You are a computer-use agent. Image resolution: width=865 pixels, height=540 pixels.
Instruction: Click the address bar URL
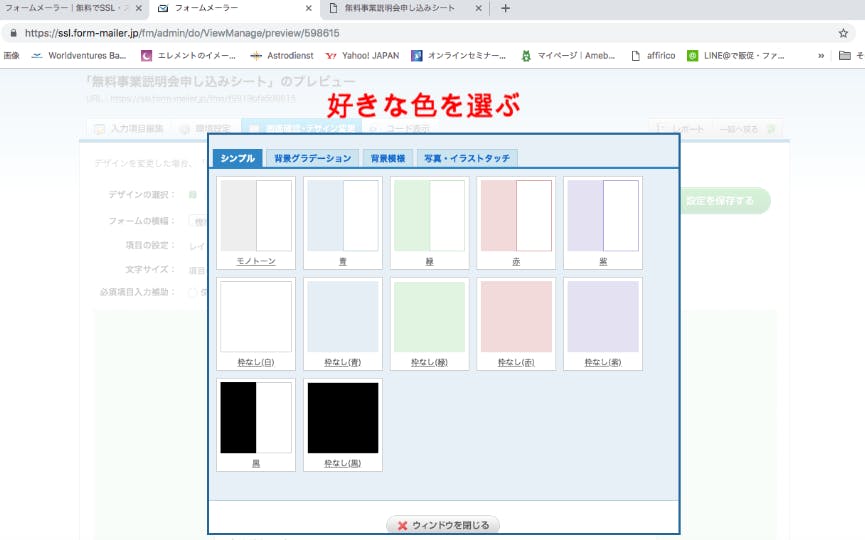(182, 33)
